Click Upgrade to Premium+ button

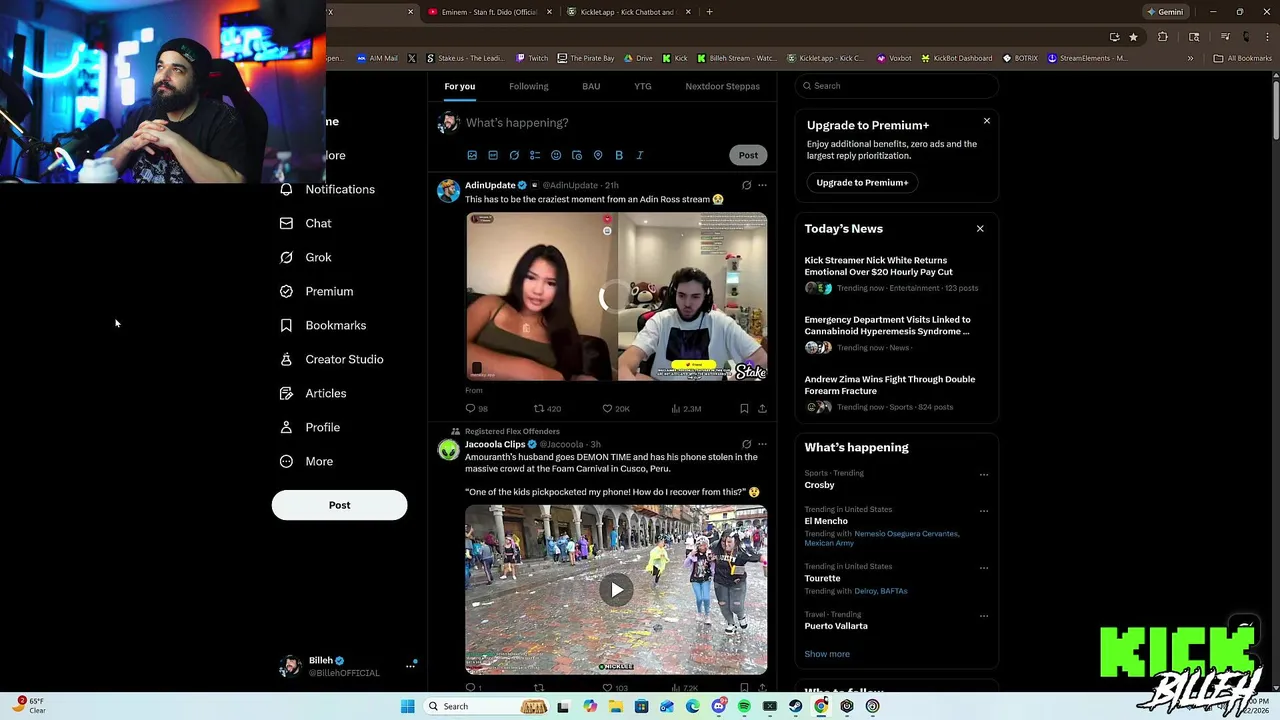pos(862,182)
